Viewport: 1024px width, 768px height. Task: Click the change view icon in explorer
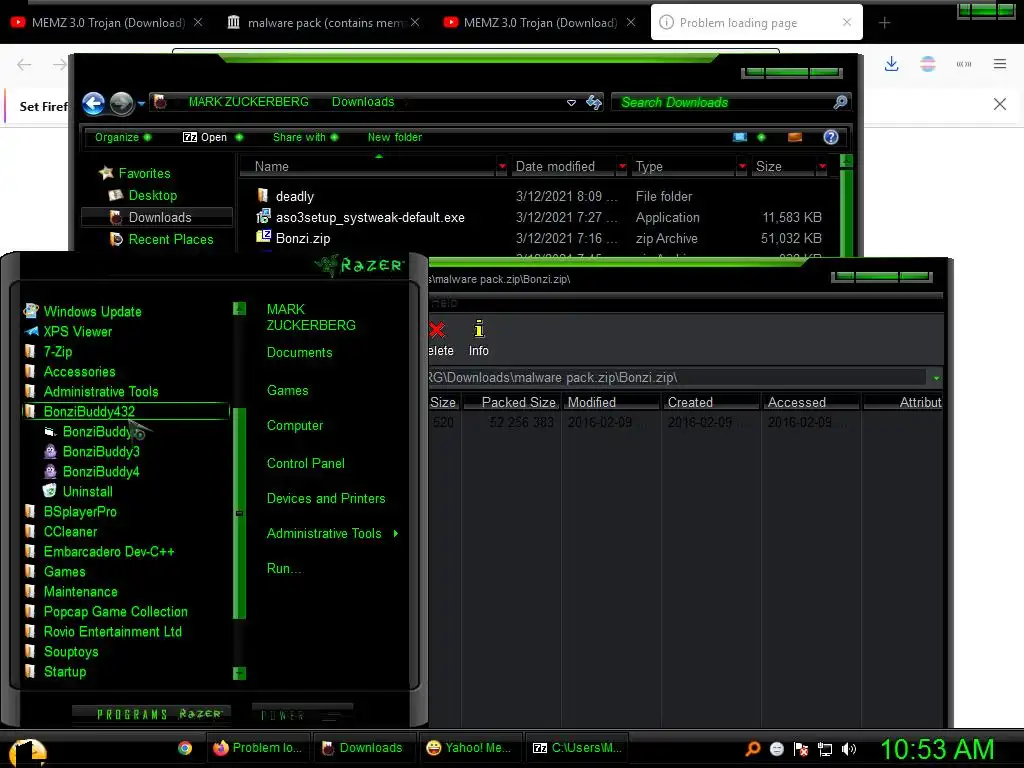click(x=739, y=137)
